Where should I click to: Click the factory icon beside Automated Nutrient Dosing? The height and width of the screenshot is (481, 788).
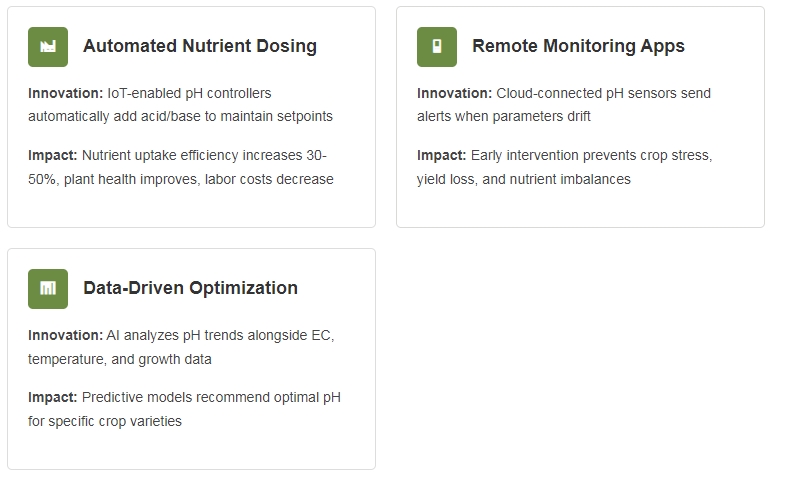pyautogui.click(x=47, y=46)
